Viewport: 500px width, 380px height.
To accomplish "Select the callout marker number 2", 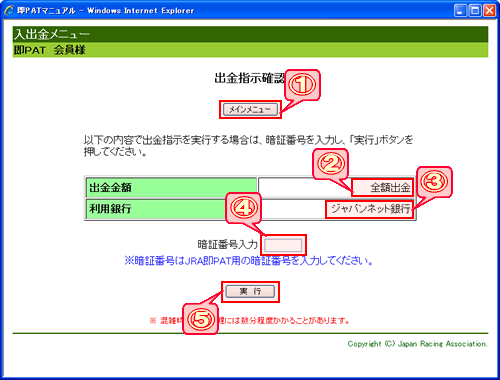I will tap(330, 164).
